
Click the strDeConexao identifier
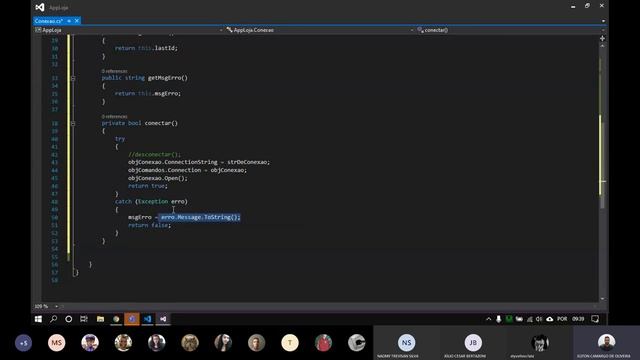pyautogui.click(x=247, y=162)
